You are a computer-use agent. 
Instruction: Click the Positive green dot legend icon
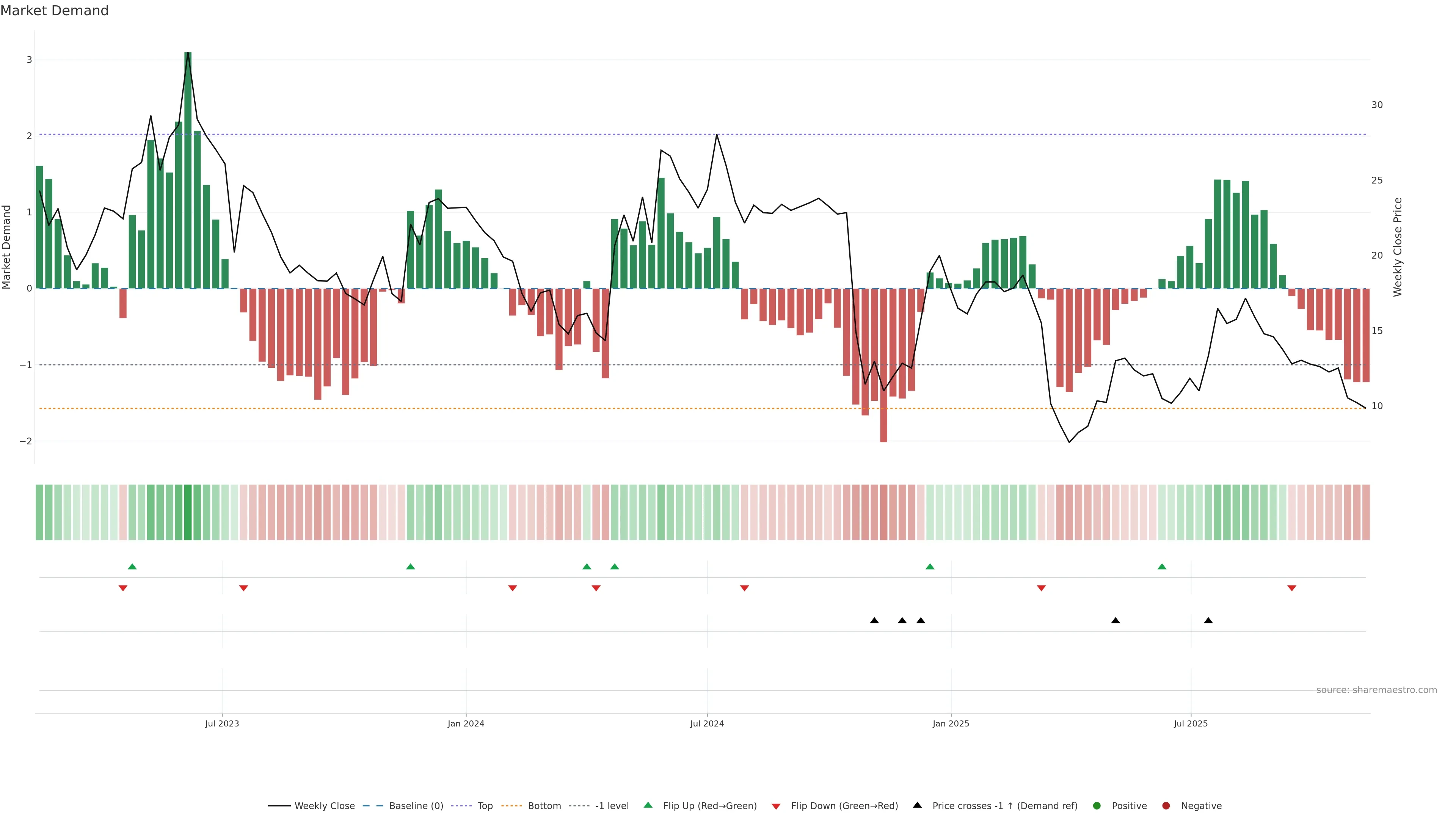click(1097, 805)
